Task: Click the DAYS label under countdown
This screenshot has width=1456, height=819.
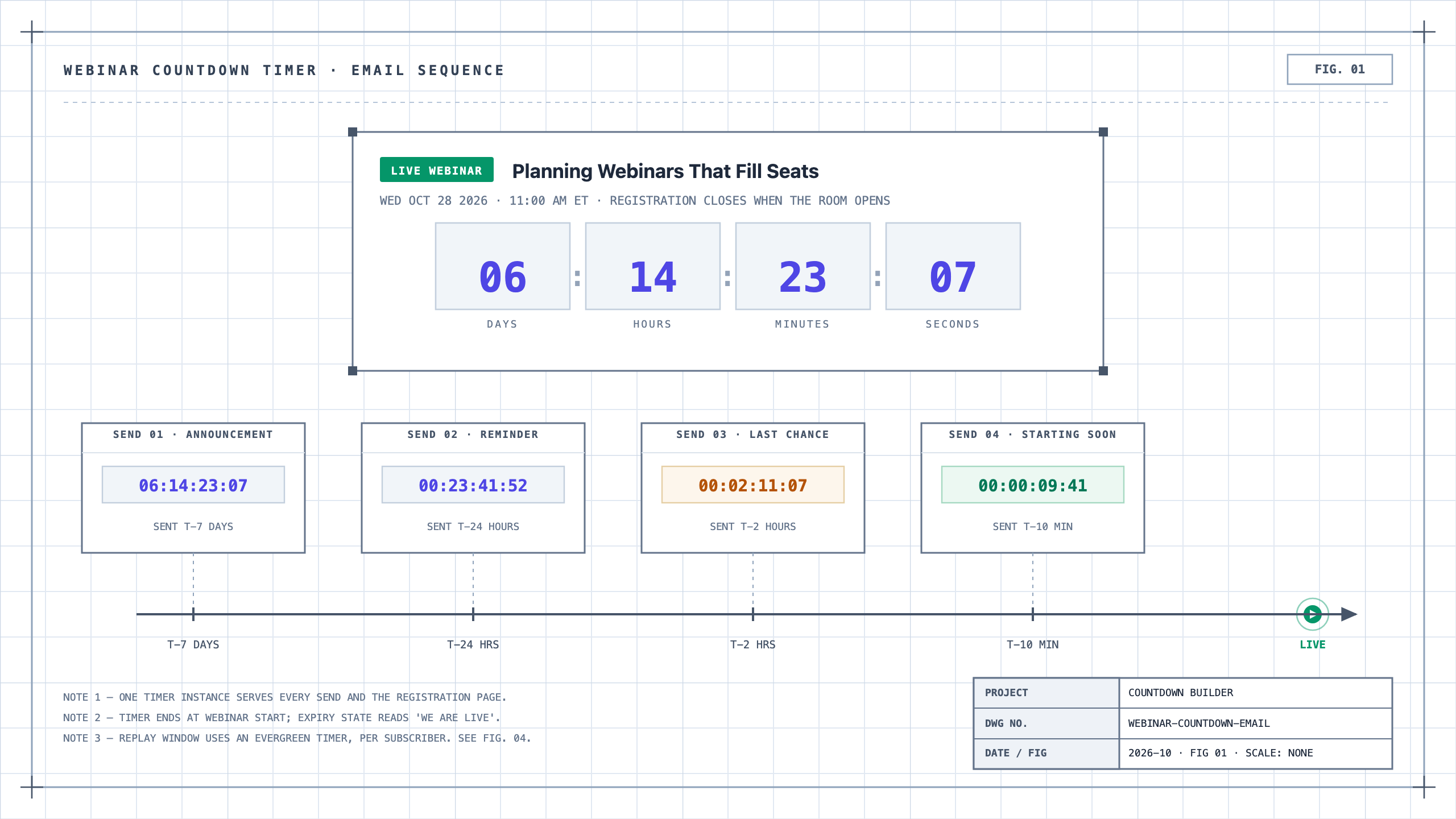Action: [x=502, y=324]
